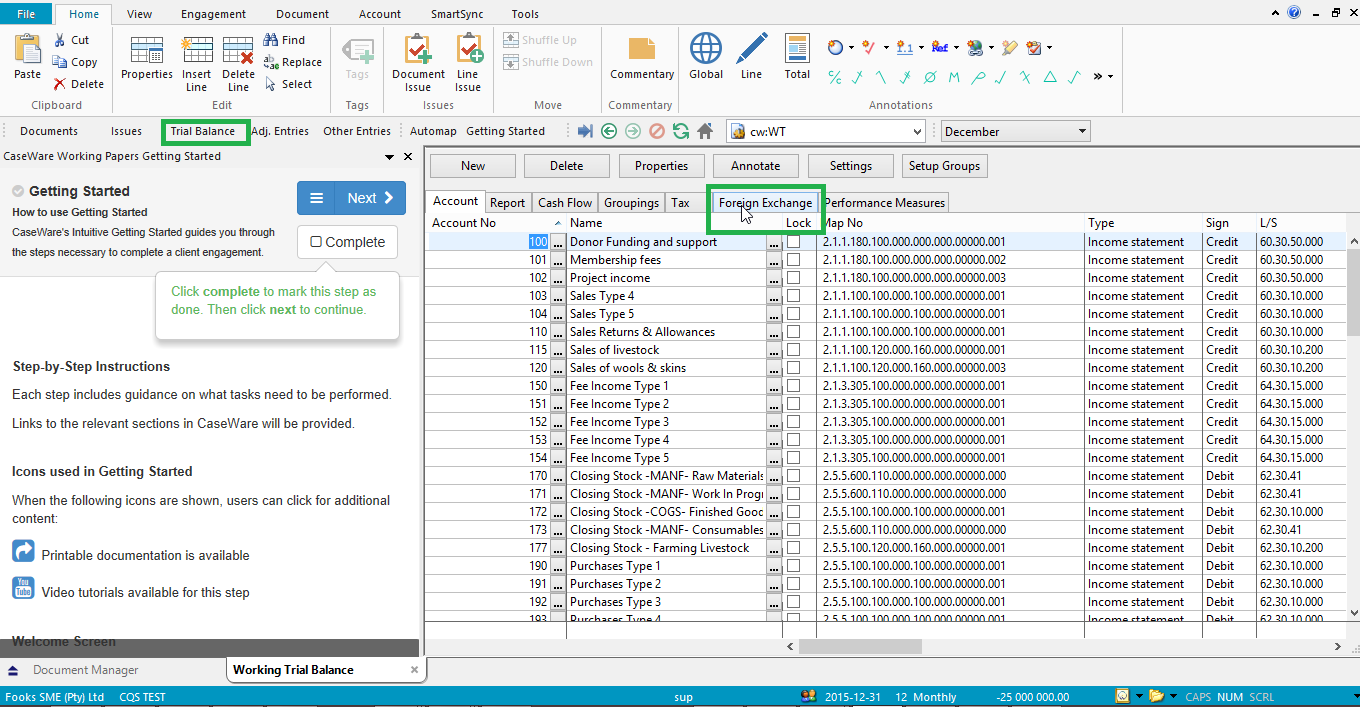Go to home using house icon

click(705, 131)
